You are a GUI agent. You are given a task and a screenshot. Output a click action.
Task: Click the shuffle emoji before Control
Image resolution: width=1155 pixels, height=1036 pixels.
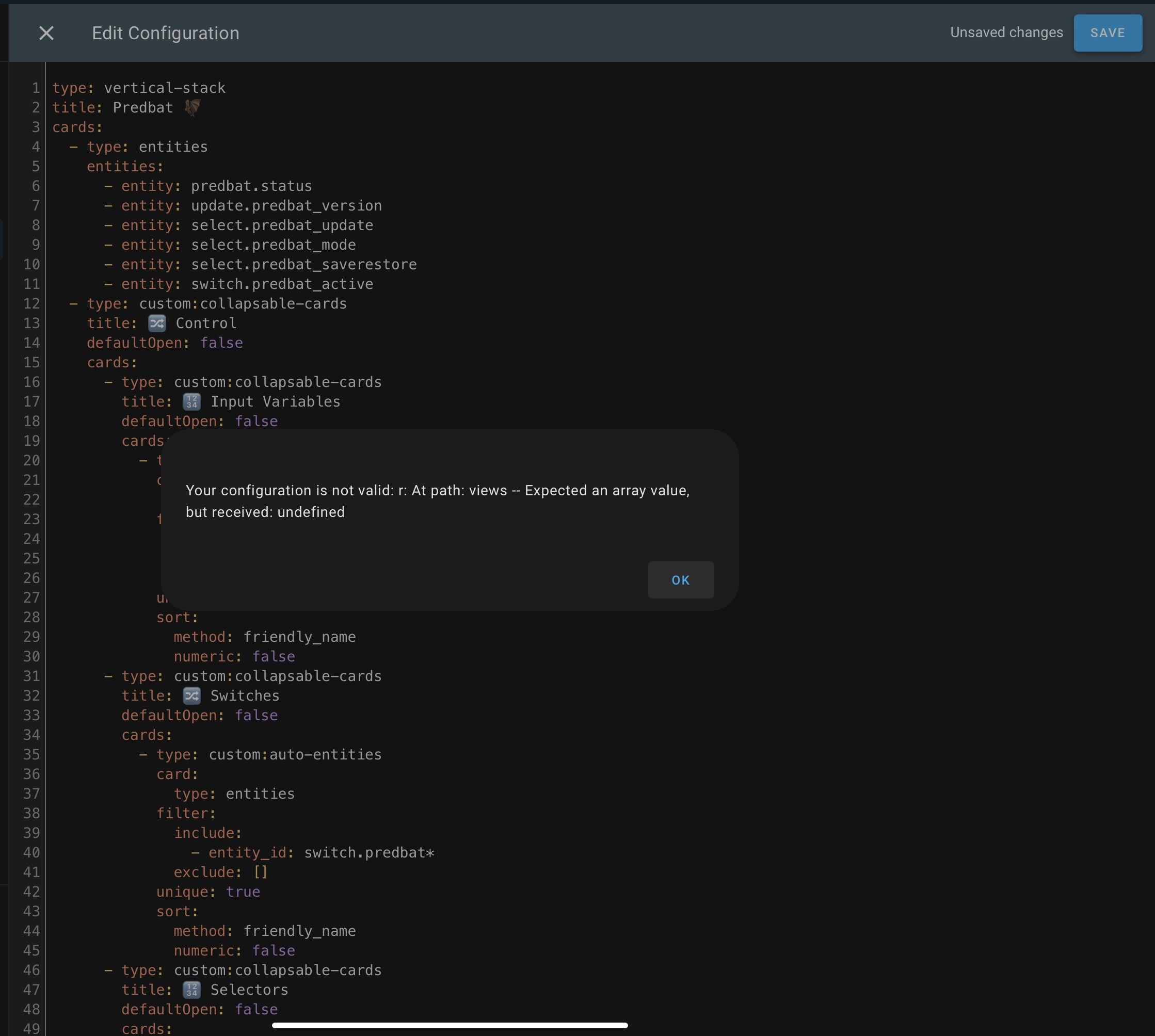[x=156, y=323]
